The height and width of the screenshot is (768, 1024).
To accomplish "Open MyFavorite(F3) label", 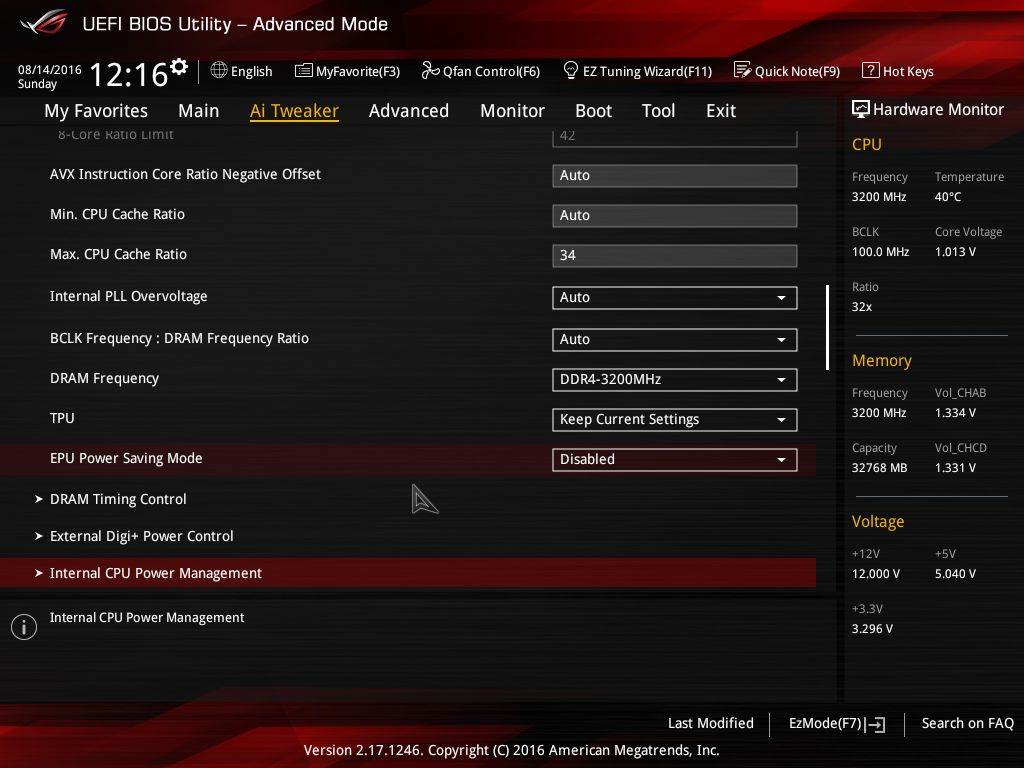I will click(358, 71).
